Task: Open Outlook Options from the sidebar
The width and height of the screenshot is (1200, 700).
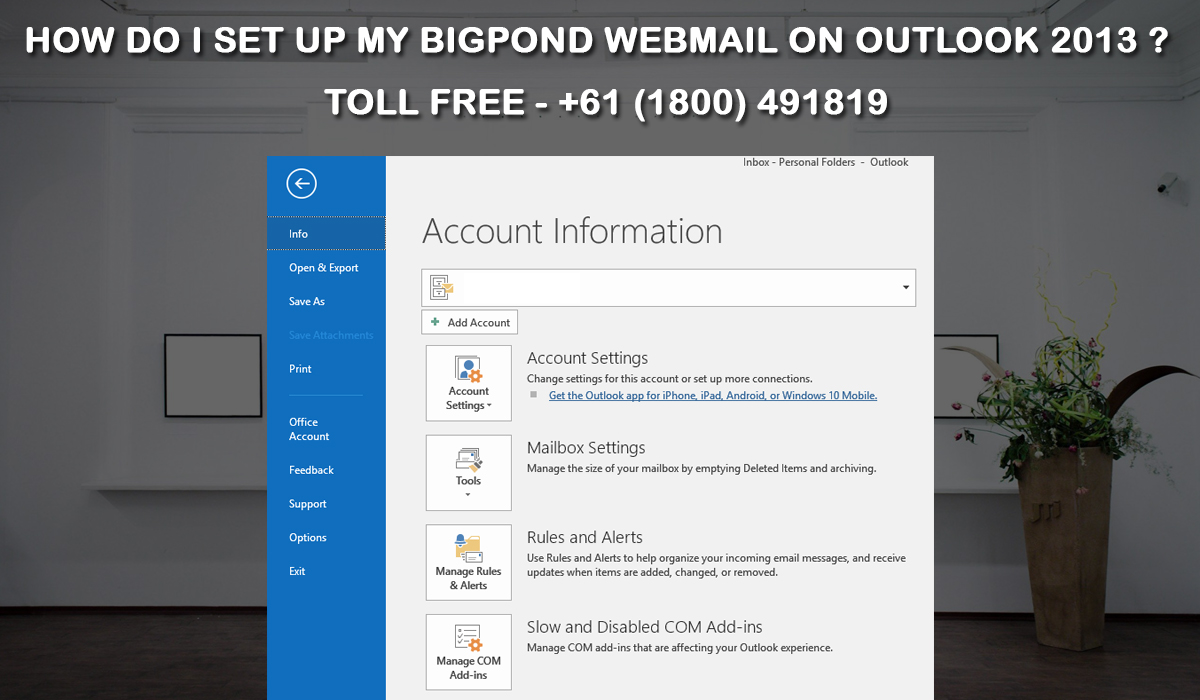Action: pos(307,537)
